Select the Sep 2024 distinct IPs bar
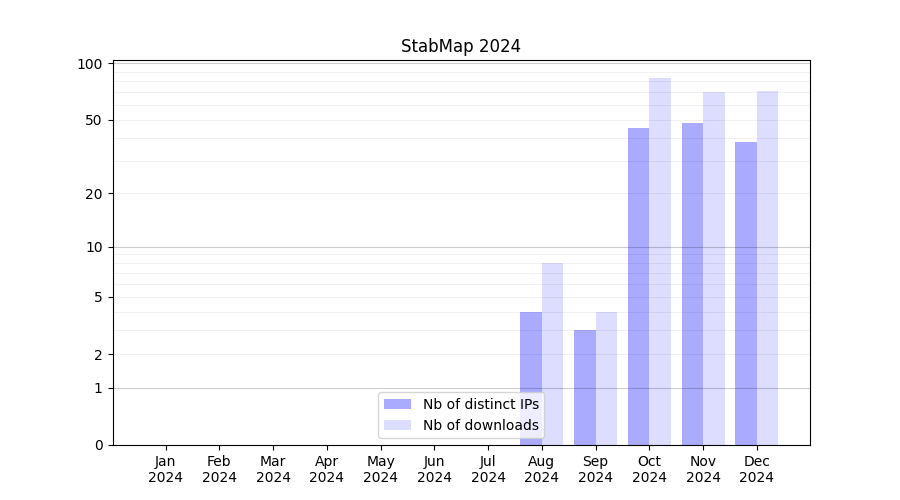900x500 pixels. [584, 387]
